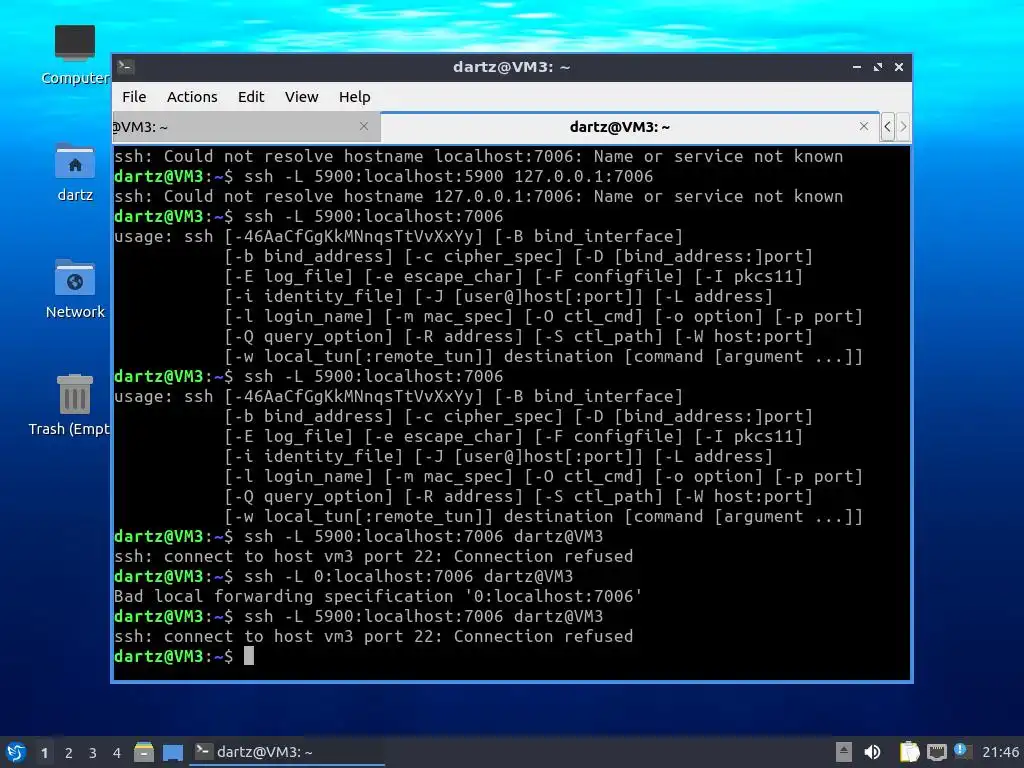
Task: Minimize the terminal window
Action: pos(857,67)
